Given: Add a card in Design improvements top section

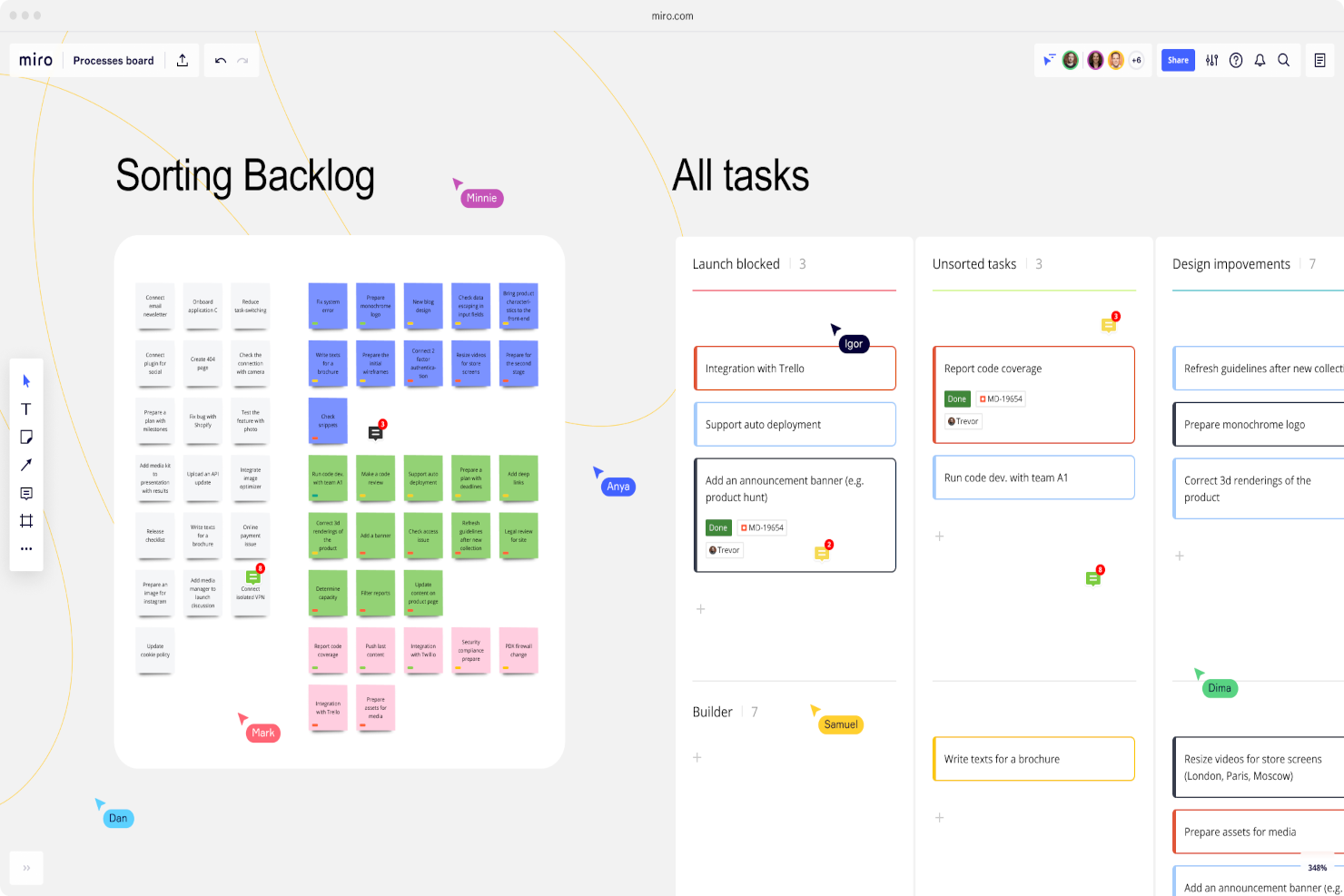Looking at the screenshot, I should coord(1180,556).
